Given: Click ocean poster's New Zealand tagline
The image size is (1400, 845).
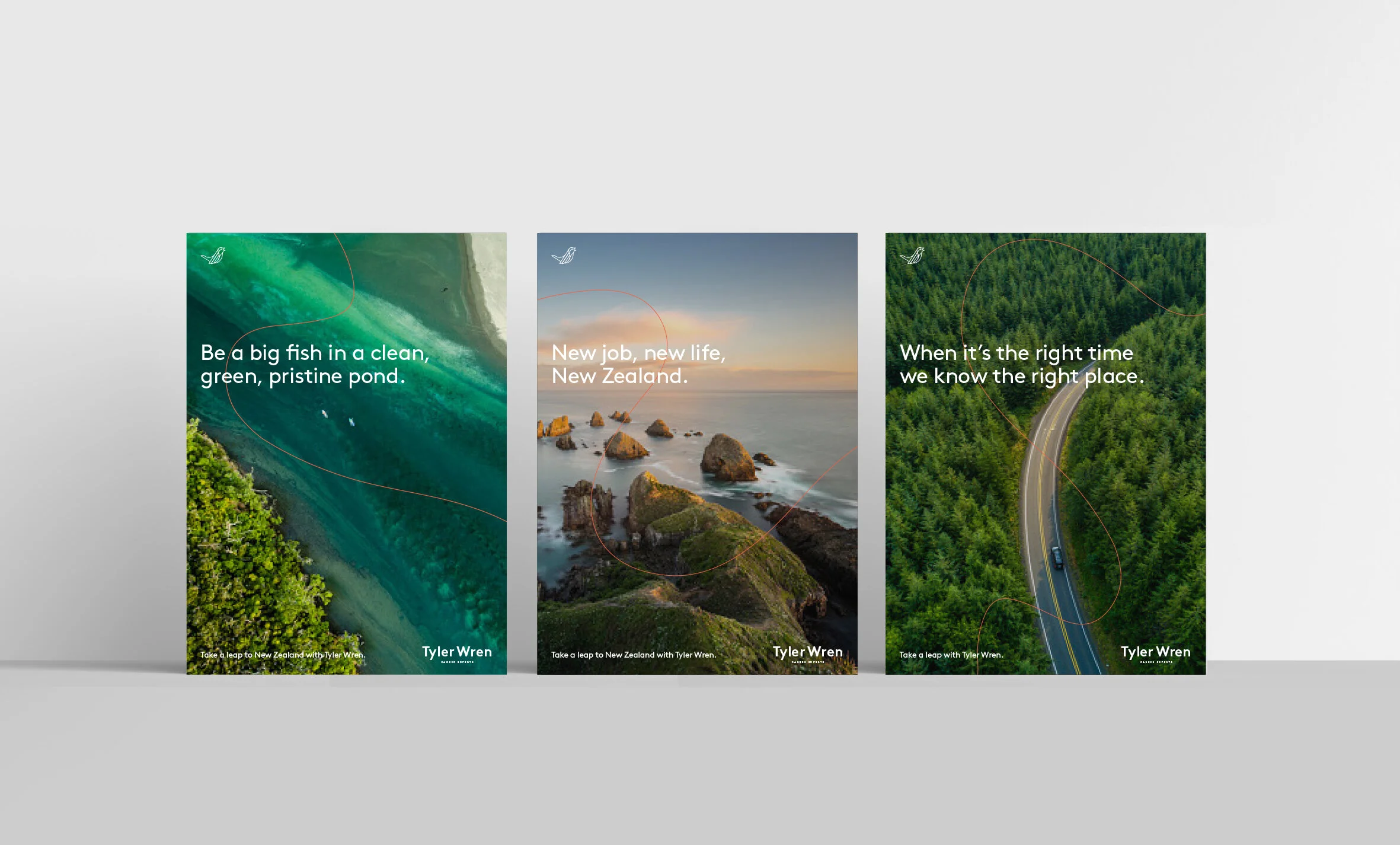Looking at the screenshot, I should (282, 655).
